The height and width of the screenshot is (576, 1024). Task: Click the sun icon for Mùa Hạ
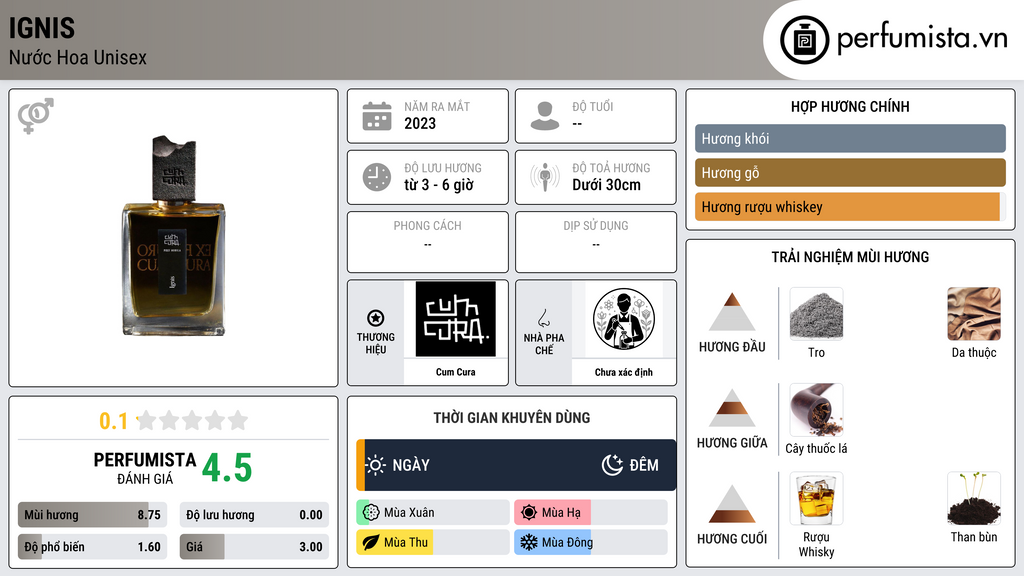tap(529, 513)
